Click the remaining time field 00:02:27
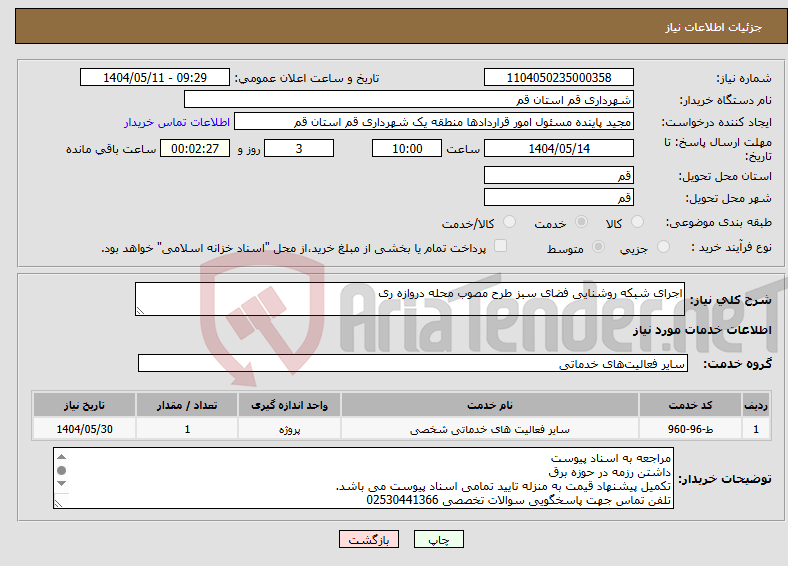The image size is (788, 566). [195, 148]
